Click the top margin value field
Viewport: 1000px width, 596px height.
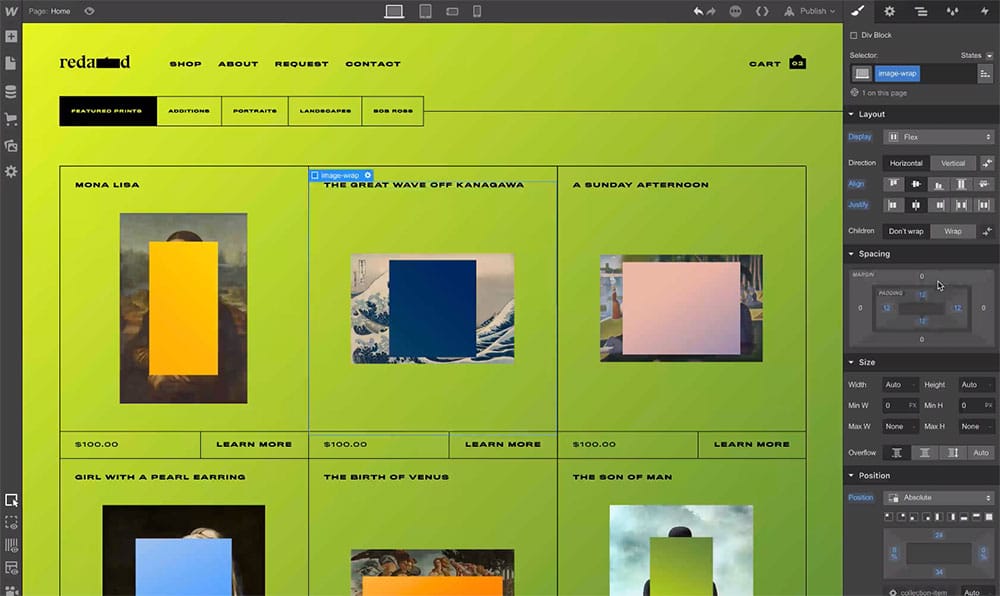(x=922, y=276)
